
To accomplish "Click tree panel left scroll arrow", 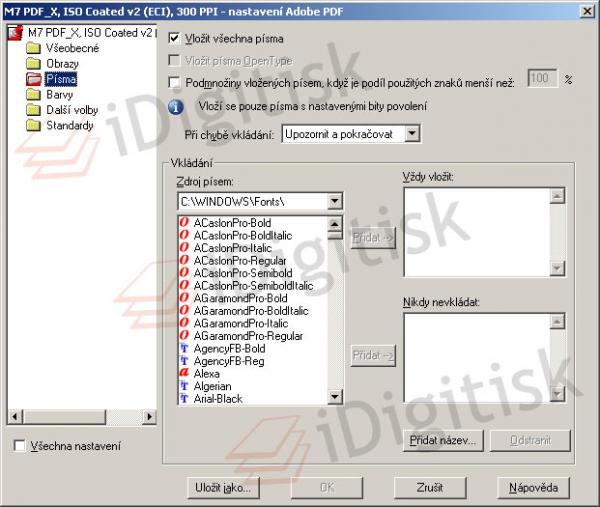I will 15,416.
